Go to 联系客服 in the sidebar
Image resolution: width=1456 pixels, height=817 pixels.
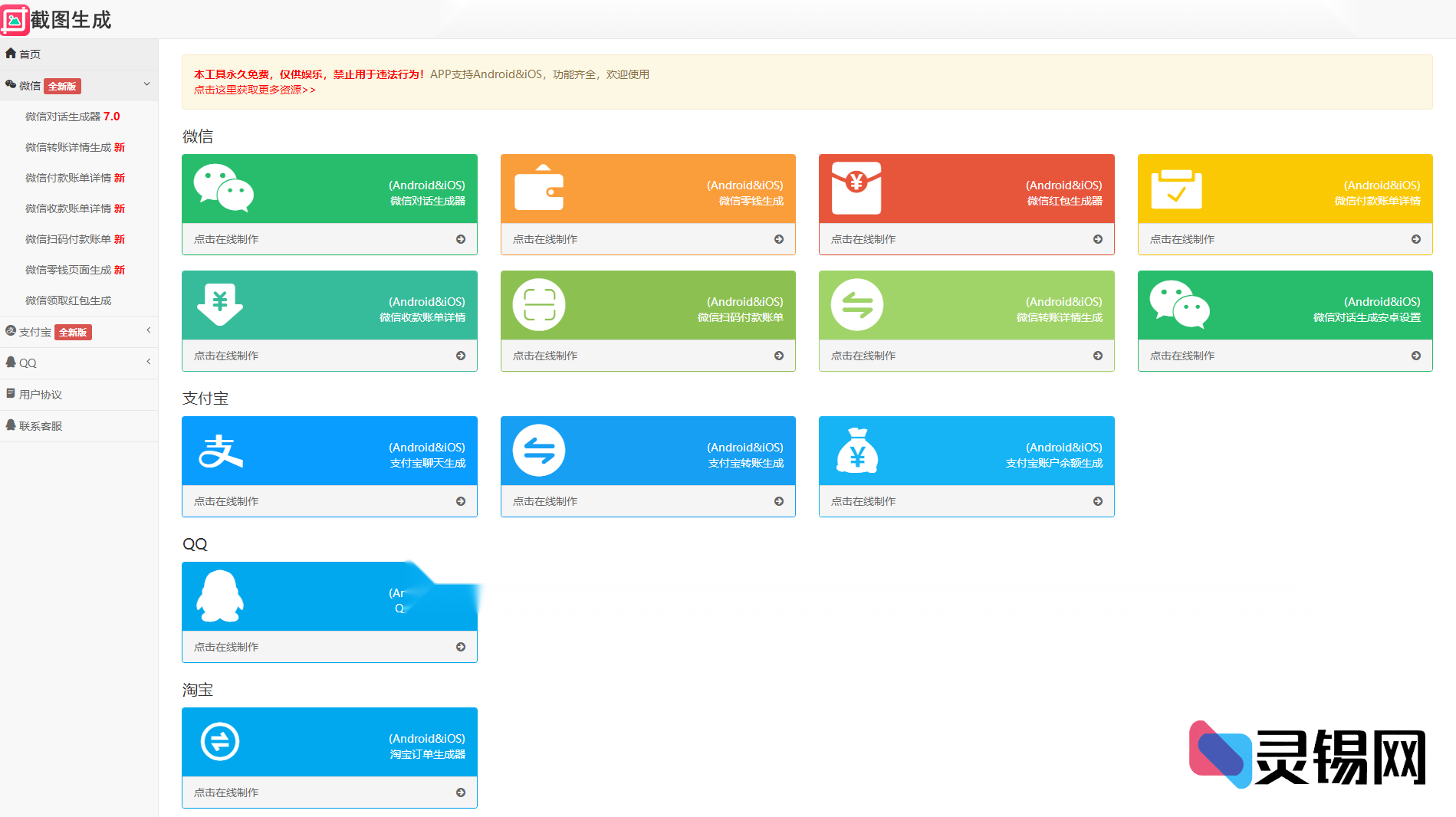(x=41, y=426)
